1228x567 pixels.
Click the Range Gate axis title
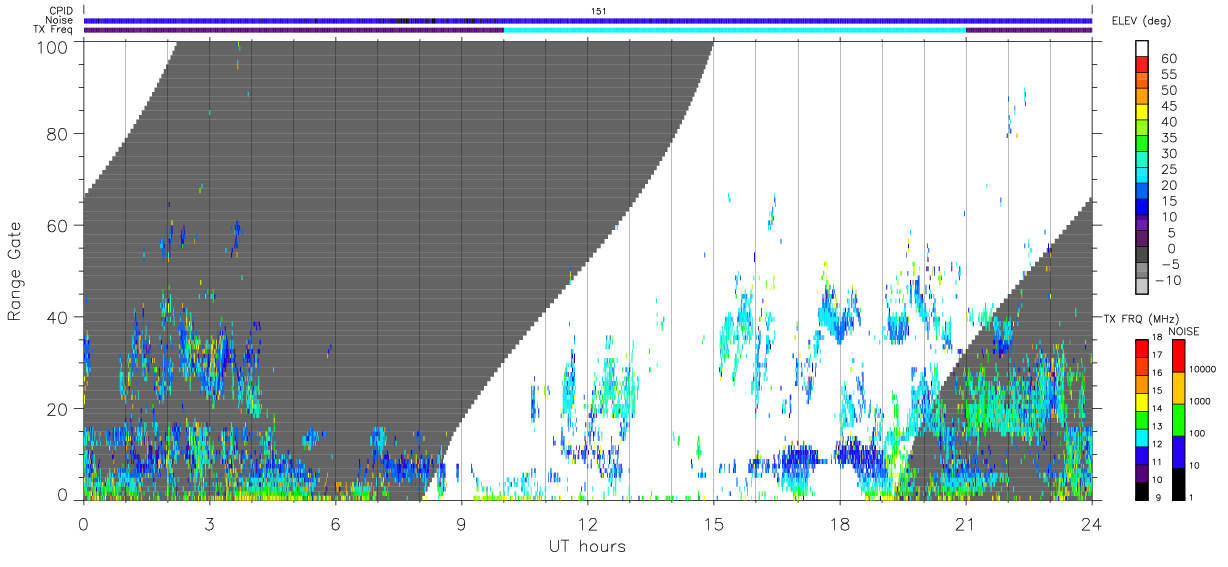pos(14,270)
